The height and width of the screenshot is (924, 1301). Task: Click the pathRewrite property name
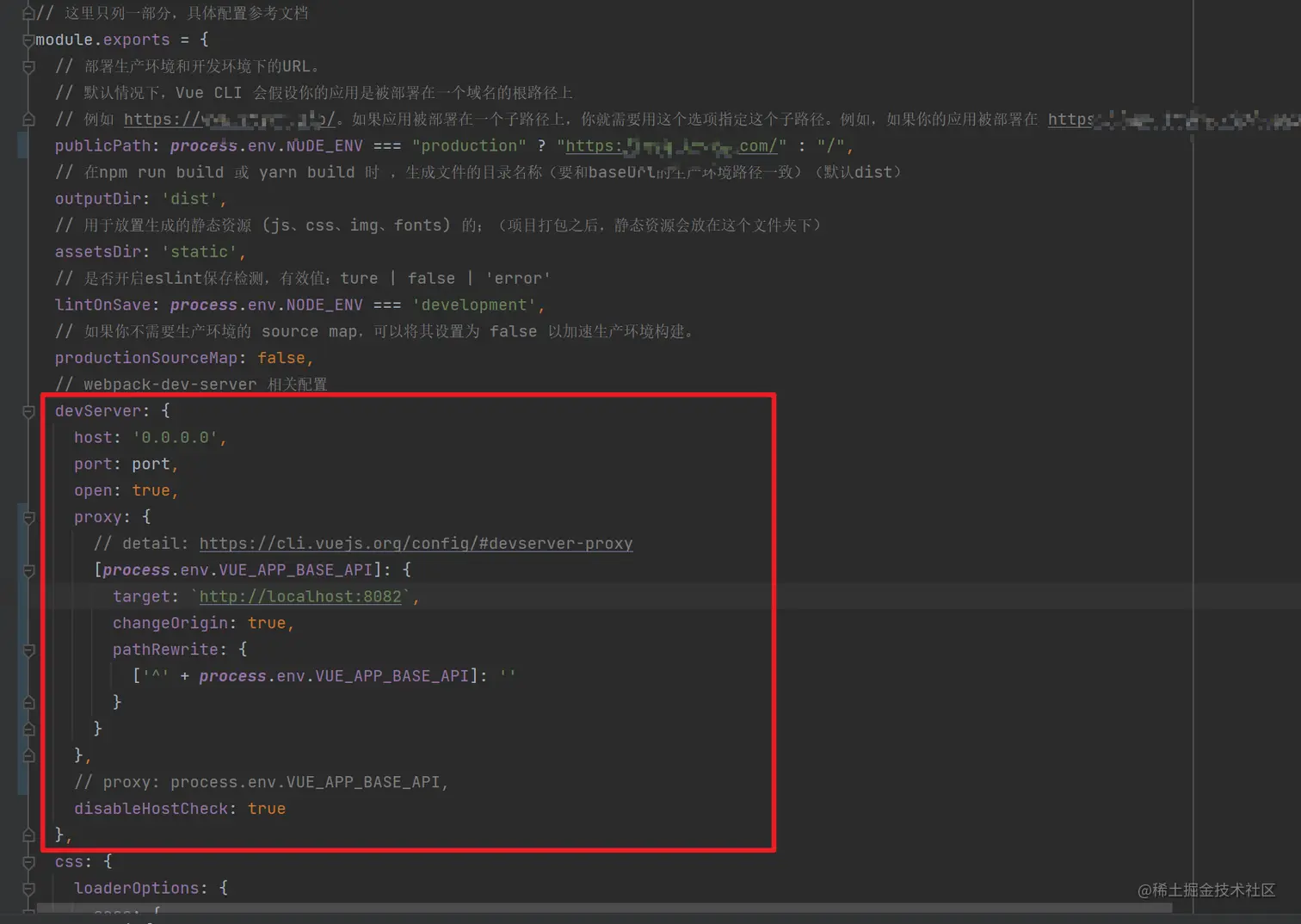(165, 650)
